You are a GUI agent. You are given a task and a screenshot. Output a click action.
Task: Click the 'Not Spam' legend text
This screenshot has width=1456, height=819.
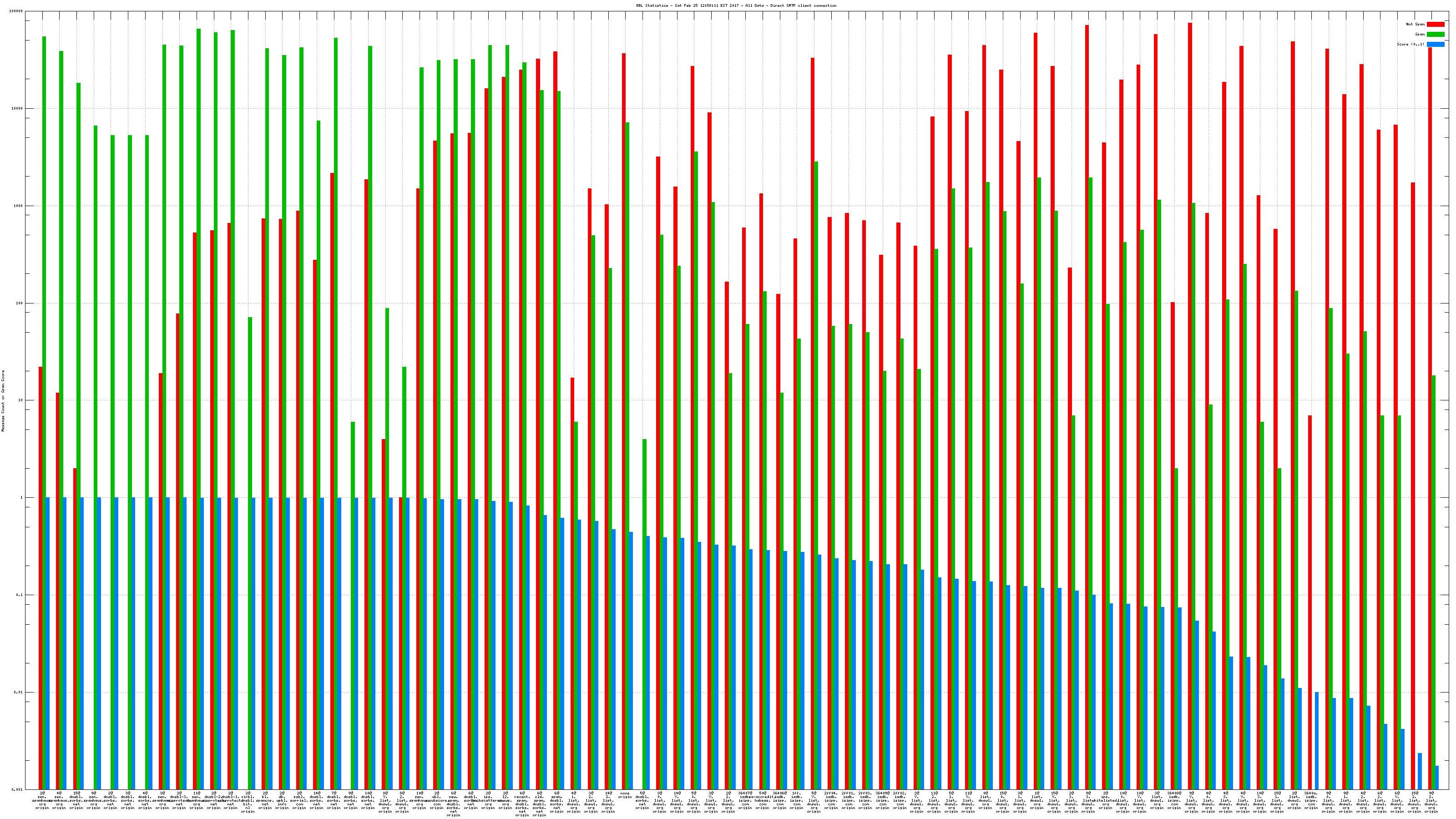(x=1416, y=24)
